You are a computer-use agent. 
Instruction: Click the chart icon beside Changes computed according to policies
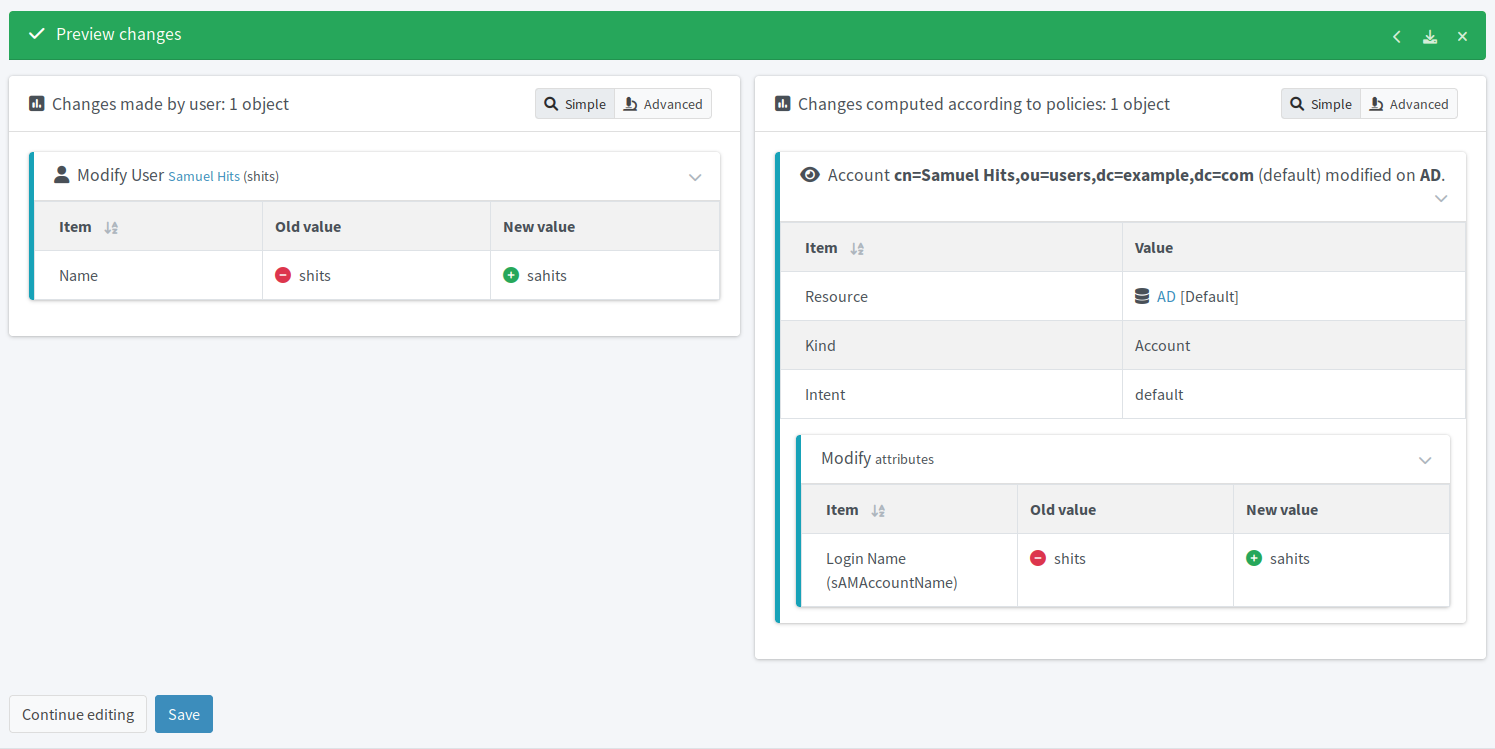(x=781, y=103)
